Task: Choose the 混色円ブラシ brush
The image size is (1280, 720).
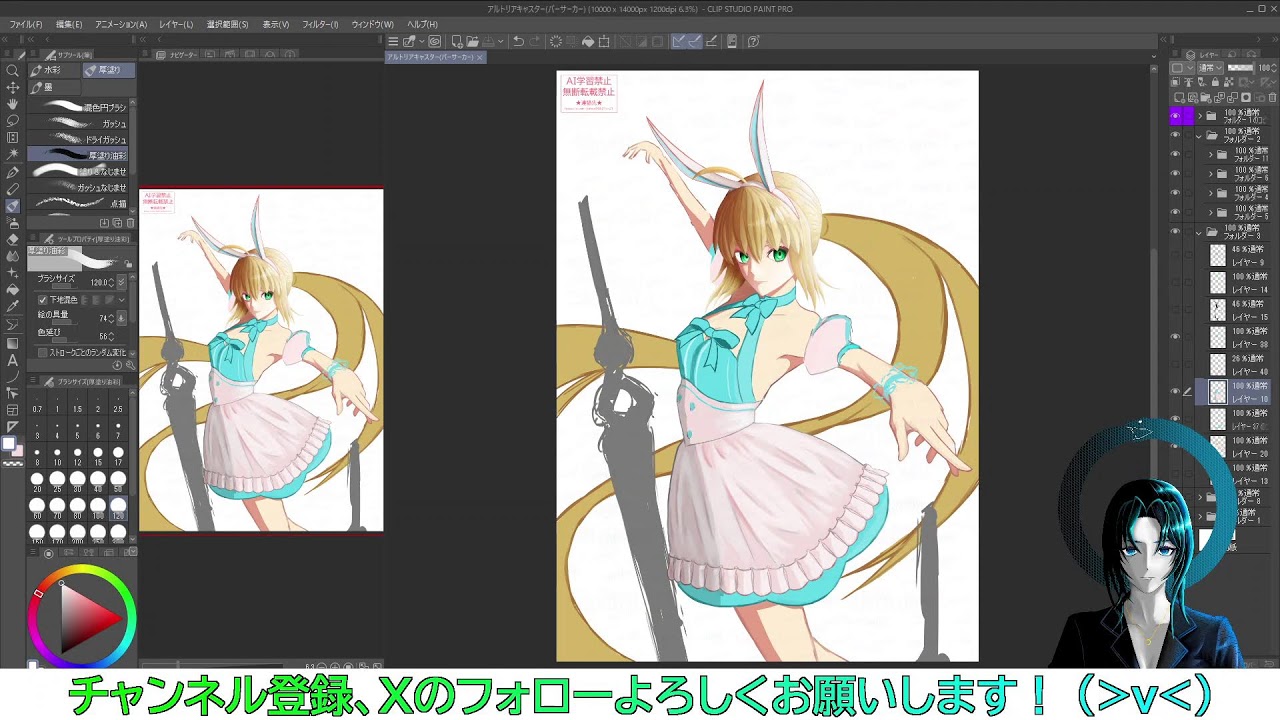Action: [80, 107]
